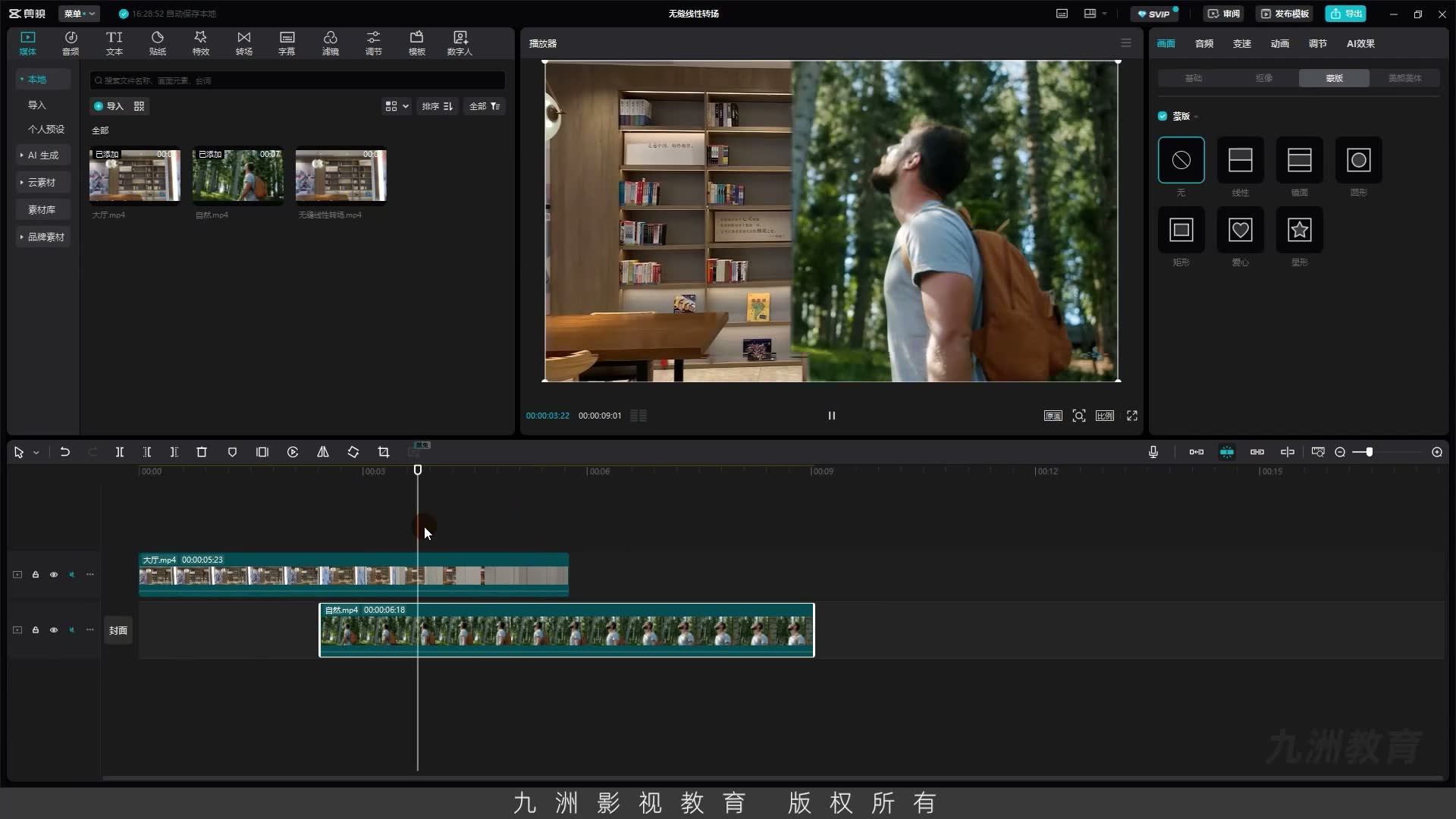Switch to the 变速 tab
This screenshot has height=819, width=1456.
point(1241,43)
